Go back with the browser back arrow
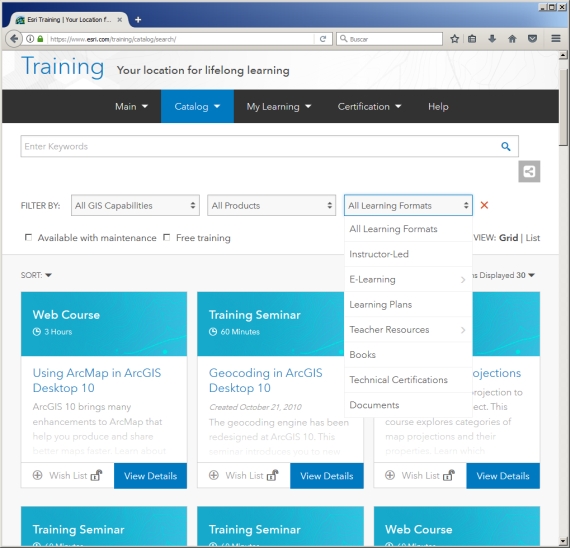570x548 pixels. coord(13,39)
